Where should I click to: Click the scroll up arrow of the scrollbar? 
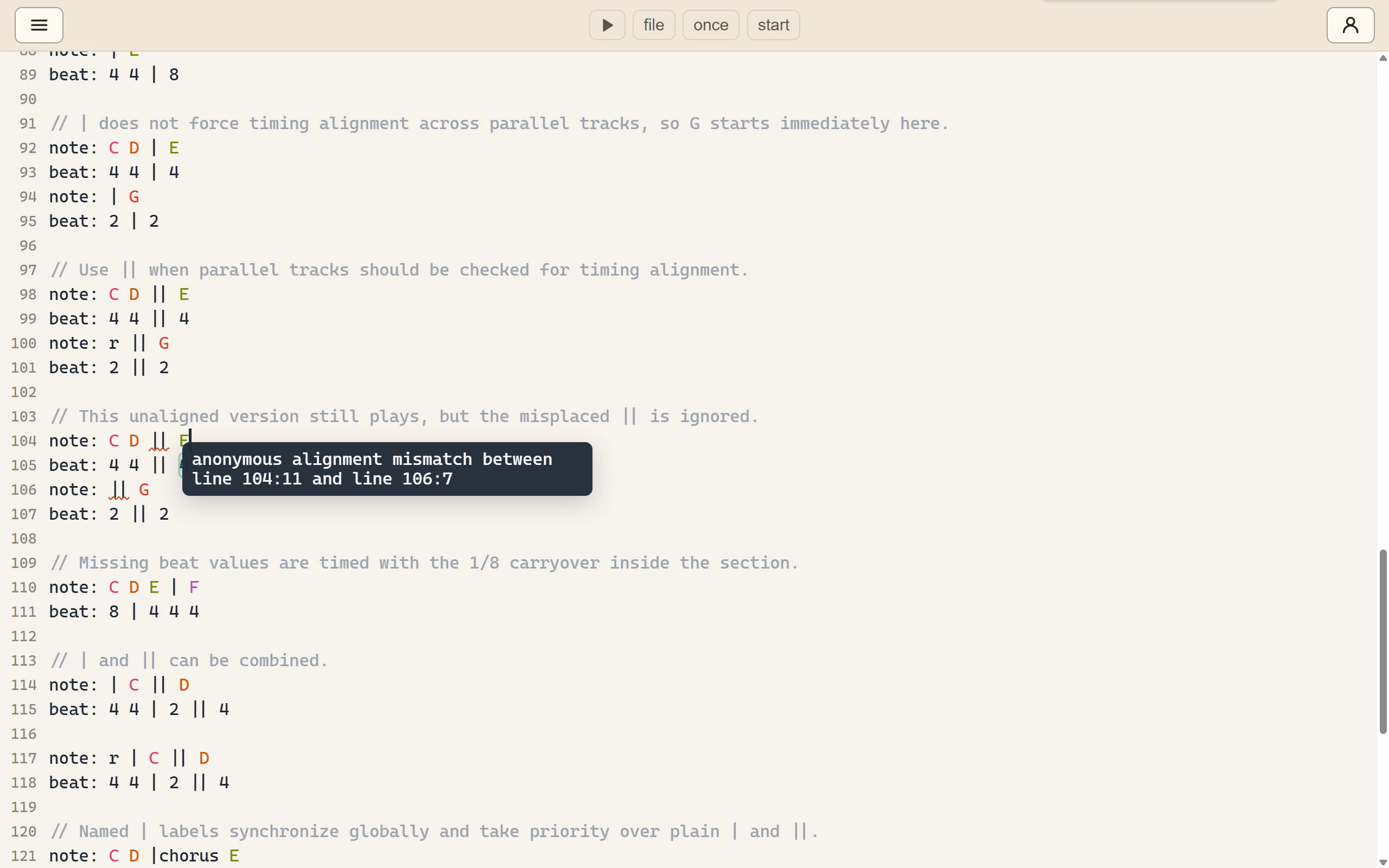tap(1382, 58)
